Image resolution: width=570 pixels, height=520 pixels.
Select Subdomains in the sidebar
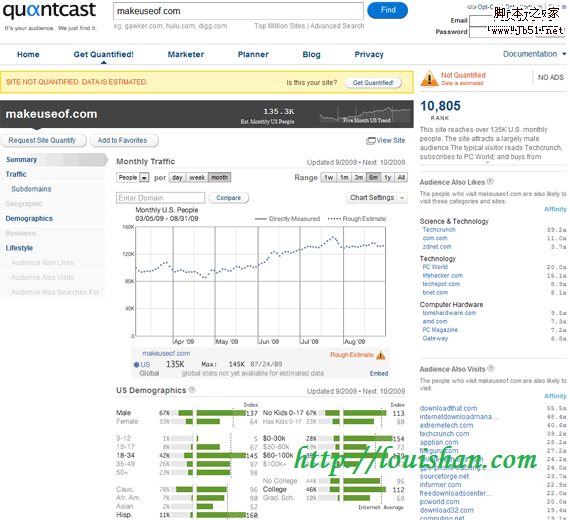[31, 189]
